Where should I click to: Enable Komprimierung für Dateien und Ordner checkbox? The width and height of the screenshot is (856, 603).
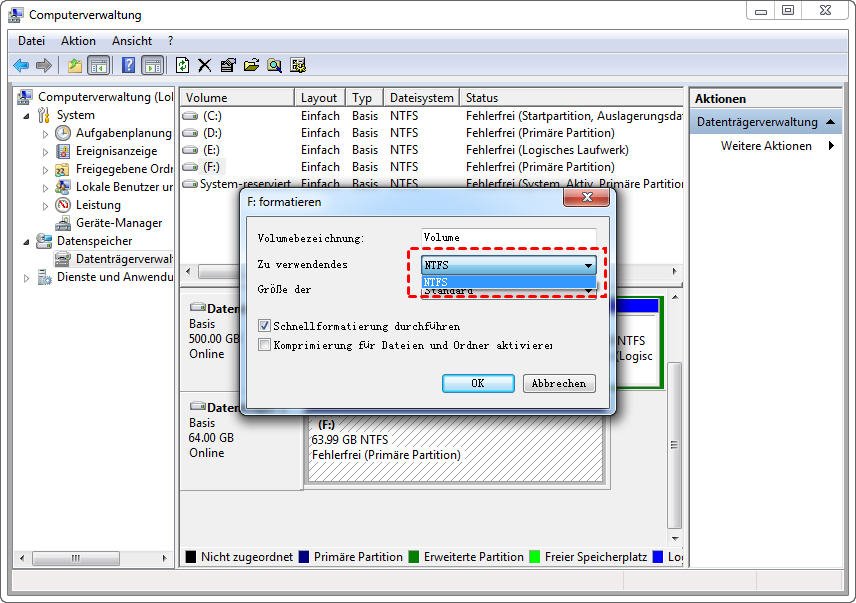[x=264, y=345]
